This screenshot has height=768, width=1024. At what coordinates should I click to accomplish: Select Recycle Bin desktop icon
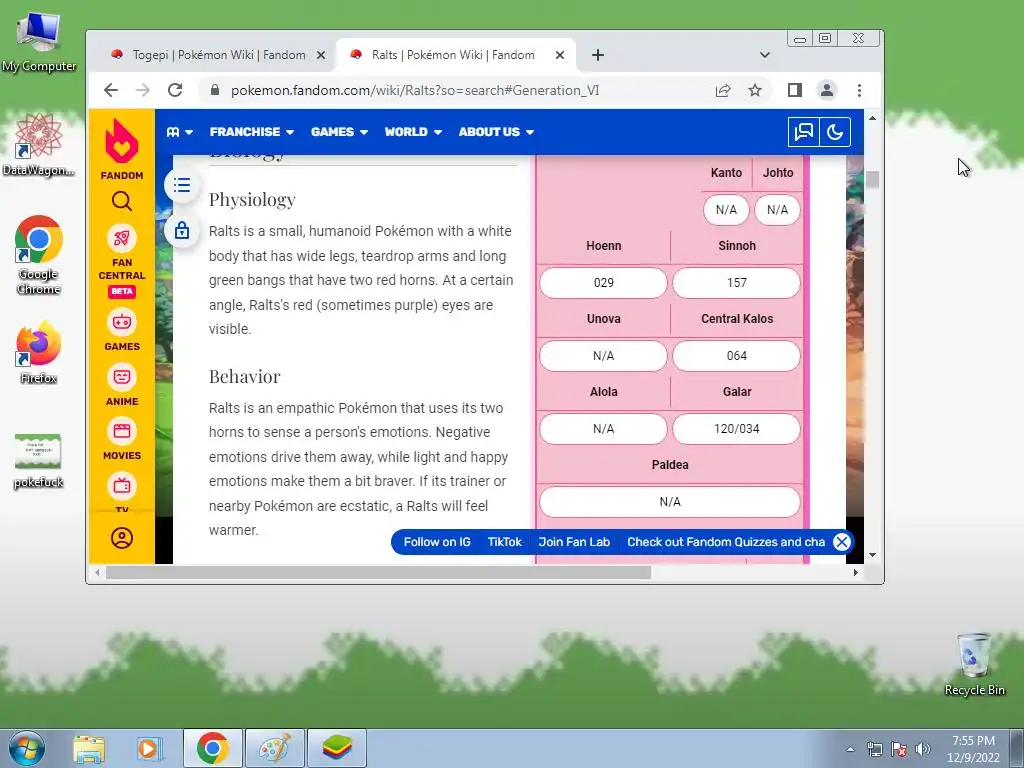(974, 664)
